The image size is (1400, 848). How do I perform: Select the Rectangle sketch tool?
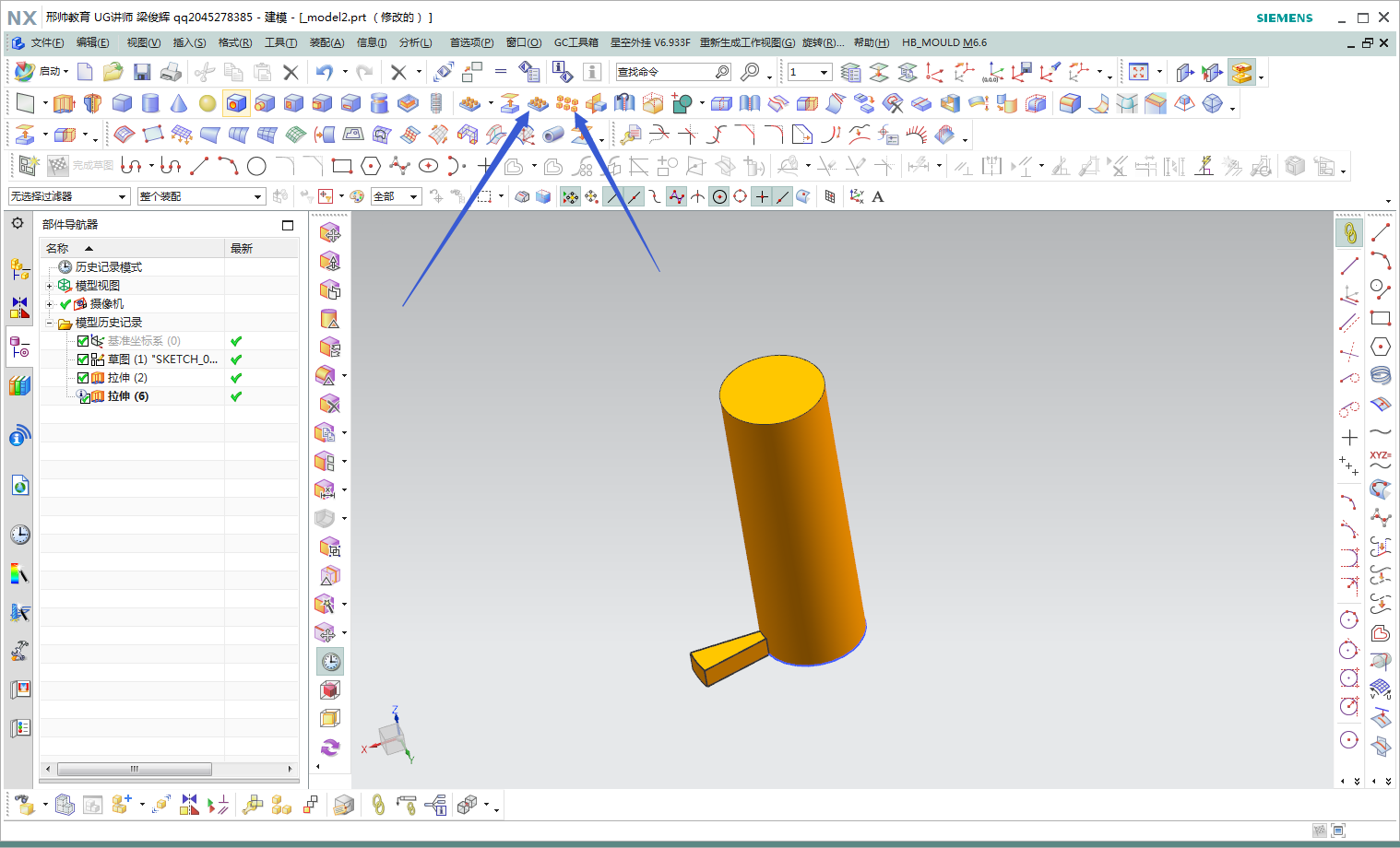point(342,166)
